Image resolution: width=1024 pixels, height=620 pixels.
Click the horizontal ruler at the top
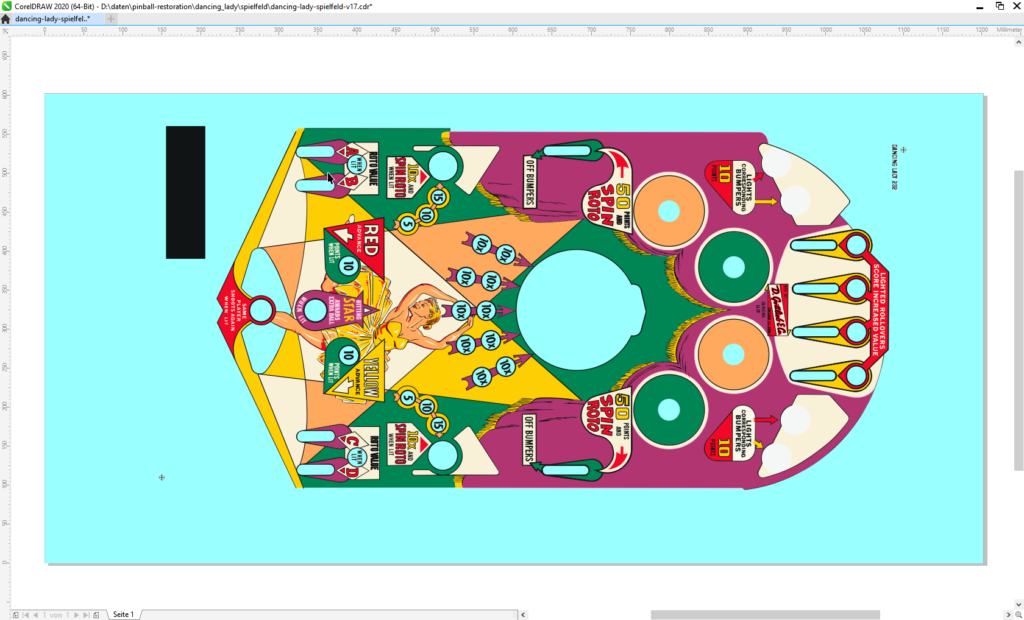point(516,31)
